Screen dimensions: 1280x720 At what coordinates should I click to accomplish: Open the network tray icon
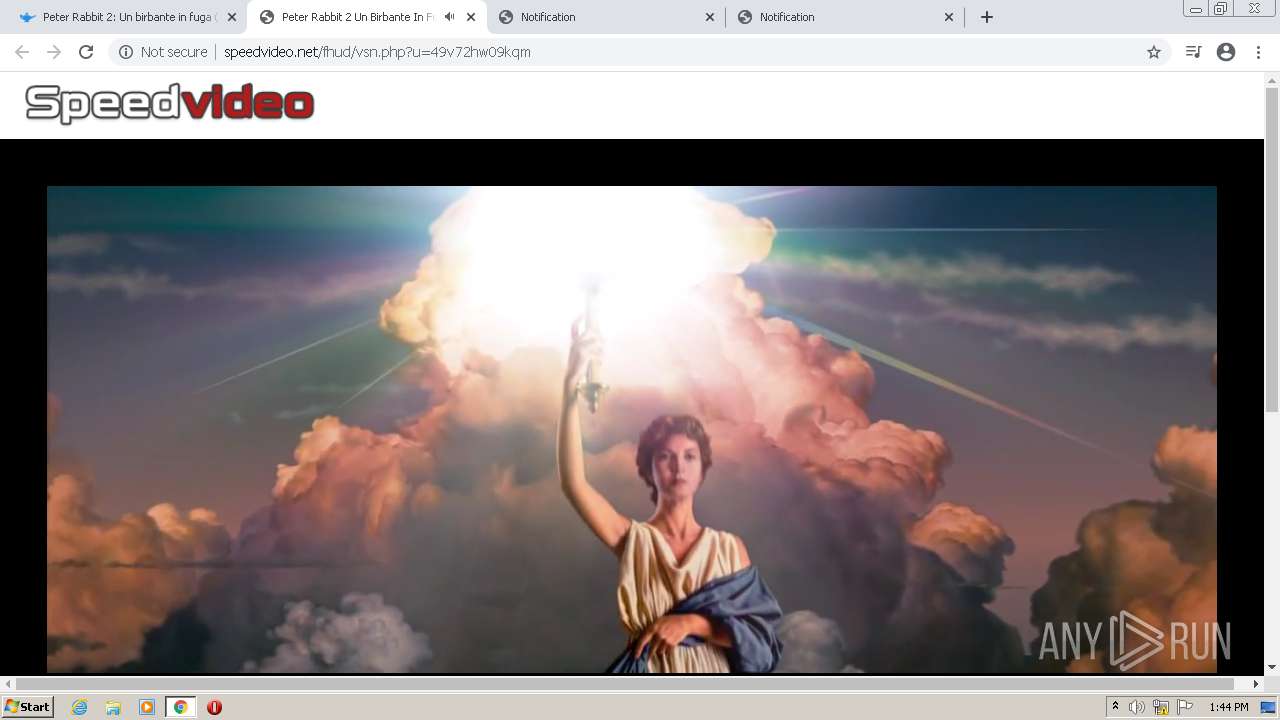1161,707
